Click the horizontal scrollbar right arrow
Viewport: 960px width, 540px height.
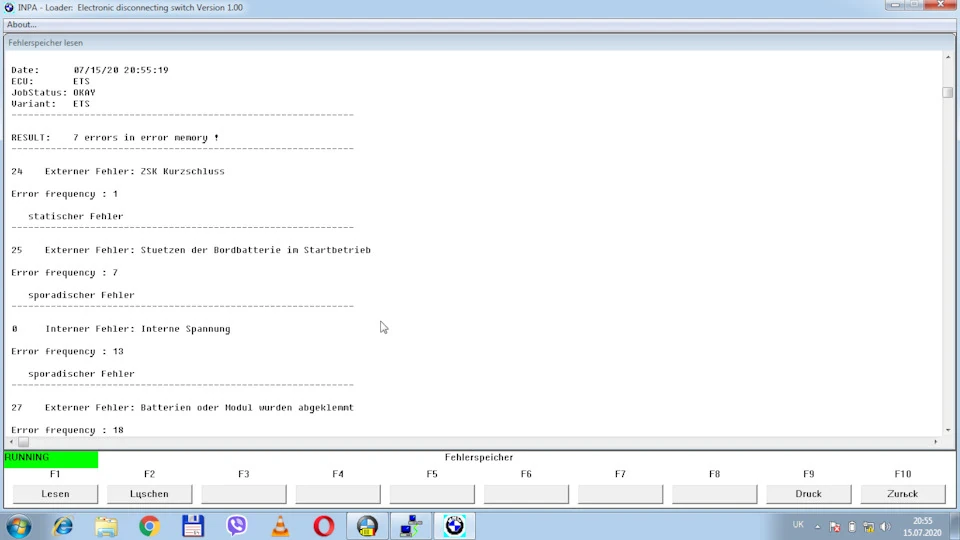[x=935, y=441]
